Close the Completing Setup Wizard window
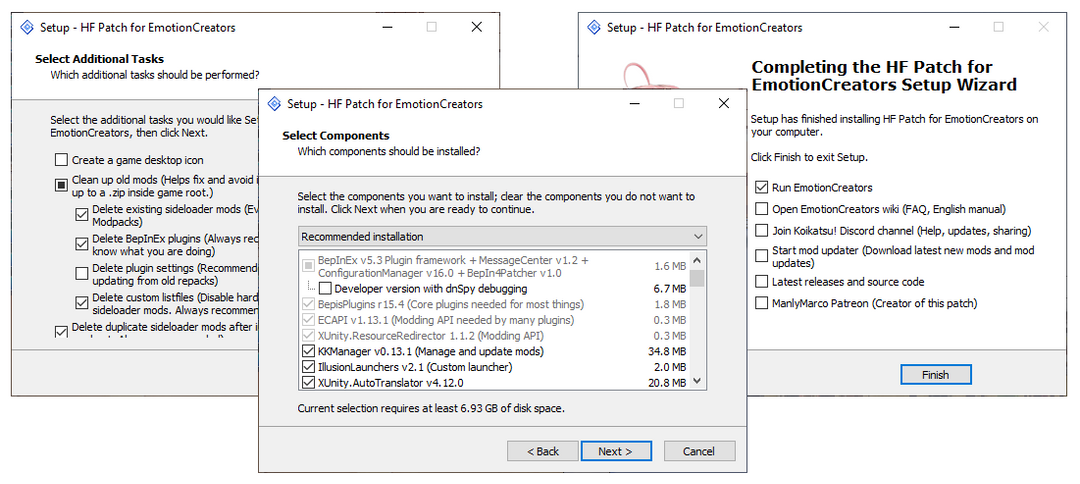Viewport: 1080px width, 484px height. click(x=1043, y=28)
